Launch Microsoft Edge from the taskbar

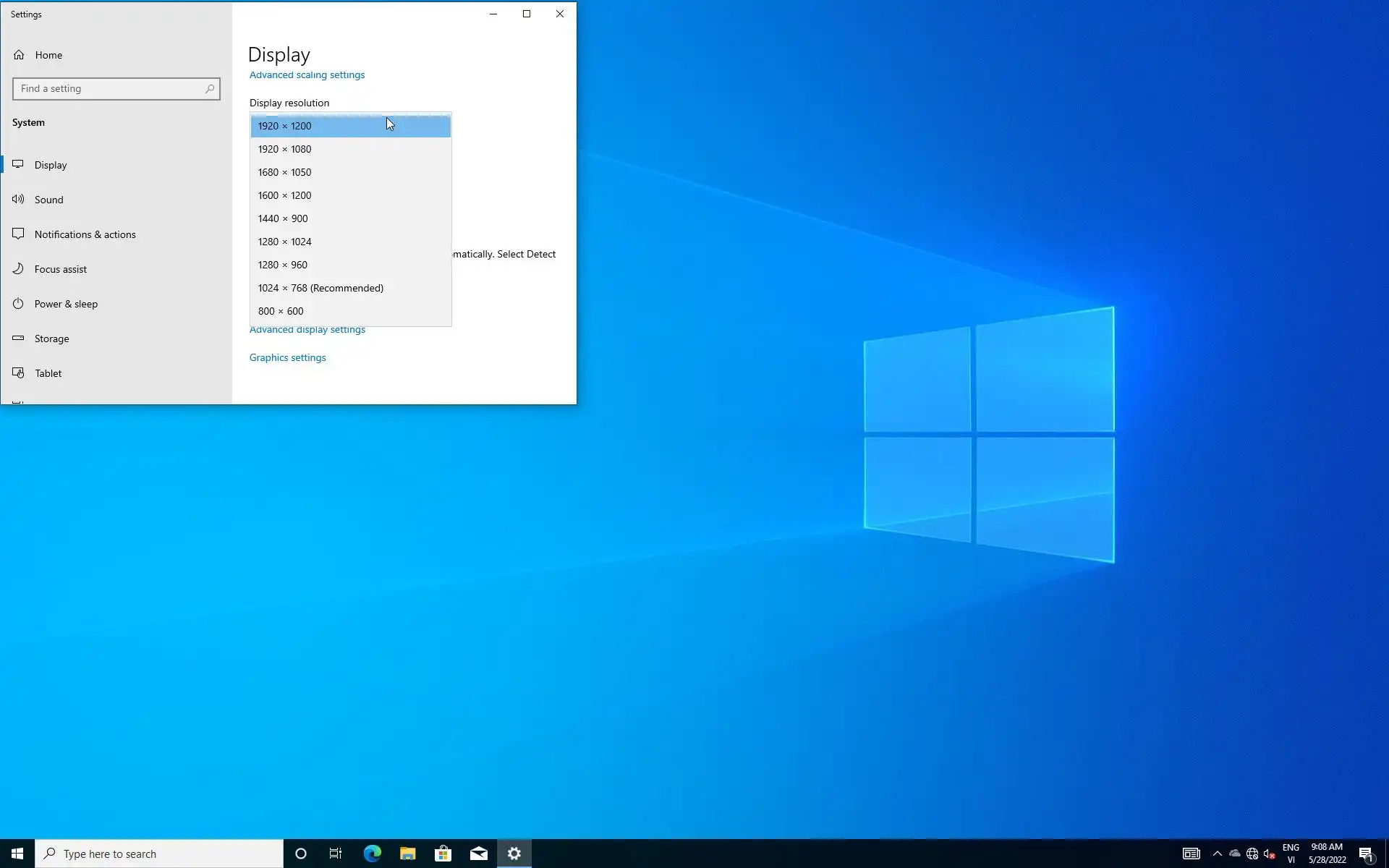tap(372, 854)
